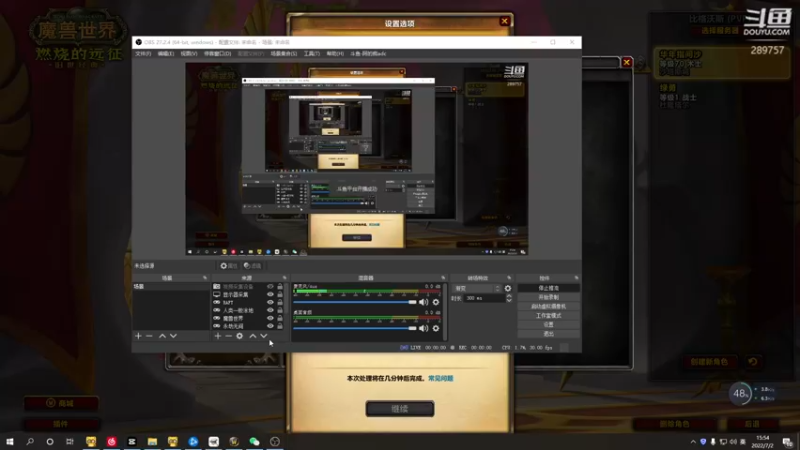Open settings gear of microphone/Aux mixer channel

pyautogui.click(x=436, y=302)
